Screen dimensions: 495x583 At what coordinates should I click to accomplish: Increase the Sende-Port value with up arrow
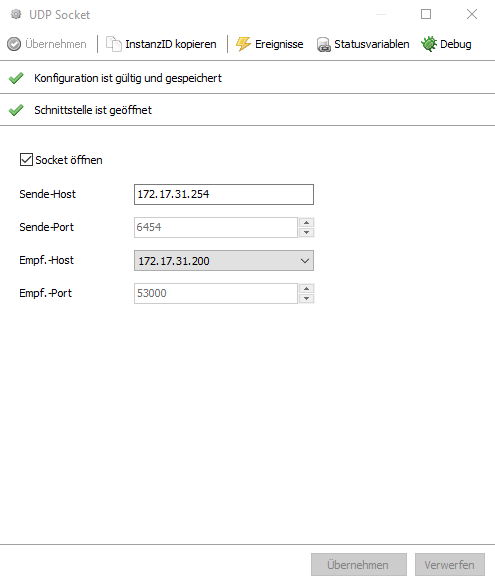(307, 222)
